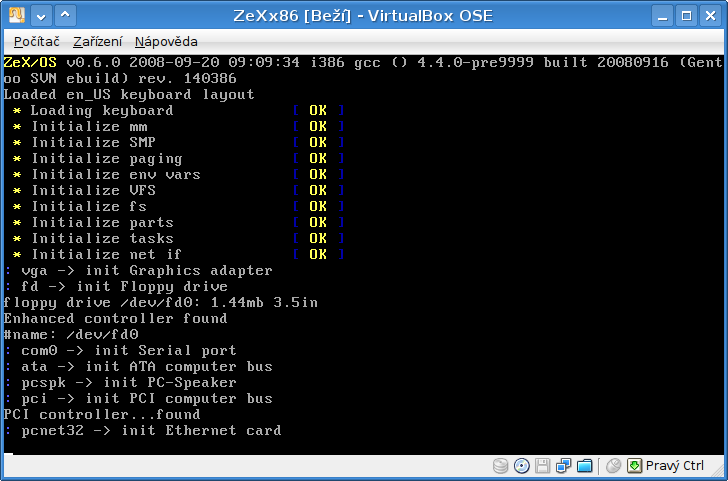Click the floppy disk status icon
The width and height of the screenshot is (728, 481).
543,466
